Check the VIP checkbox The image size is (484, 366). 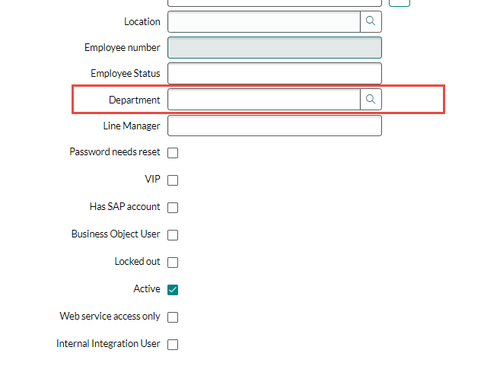tap(173, 180)
